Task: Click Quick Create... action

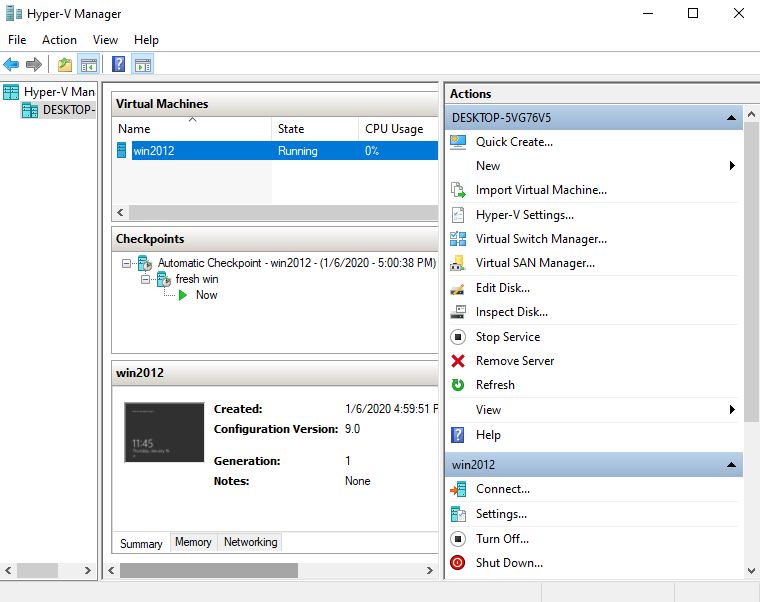Action: [x=514, y=142]
